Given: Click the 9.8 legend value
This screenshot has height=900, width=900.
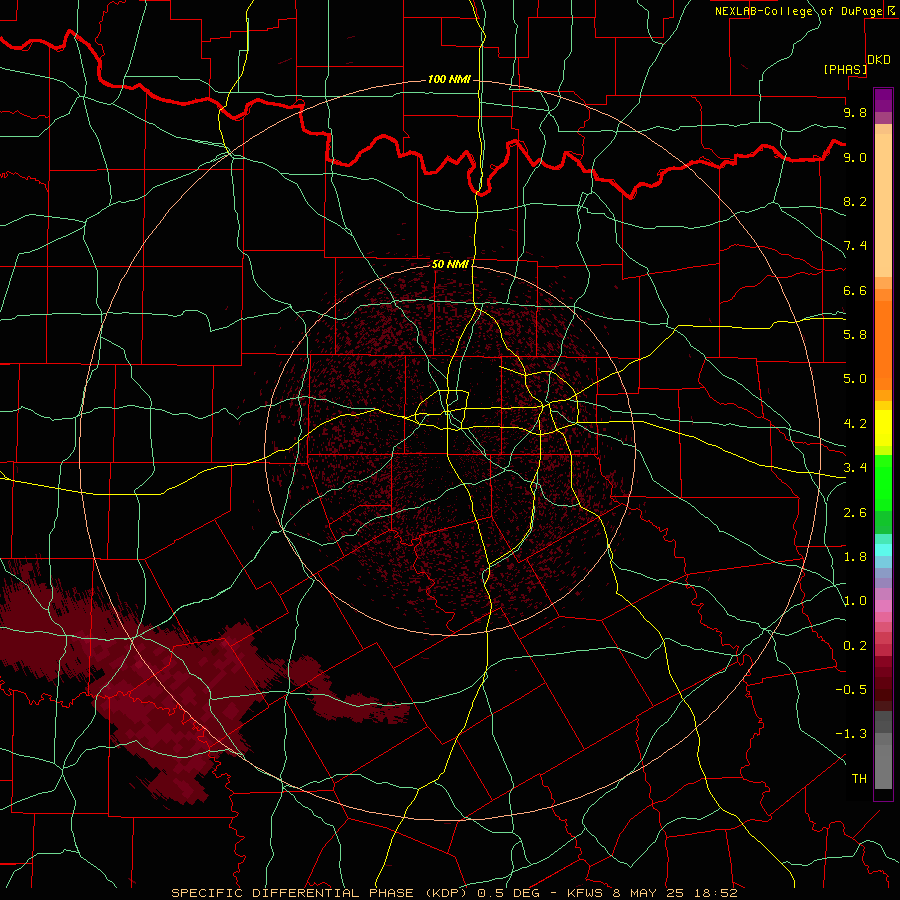Looking at the screenshot, I should tap(855, 112).
